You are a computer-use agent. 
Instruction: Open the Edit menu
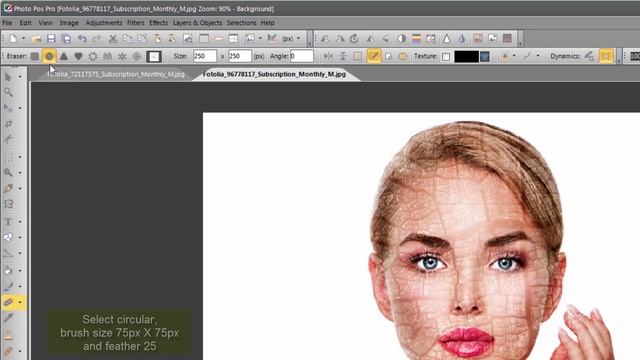point(25,23)
